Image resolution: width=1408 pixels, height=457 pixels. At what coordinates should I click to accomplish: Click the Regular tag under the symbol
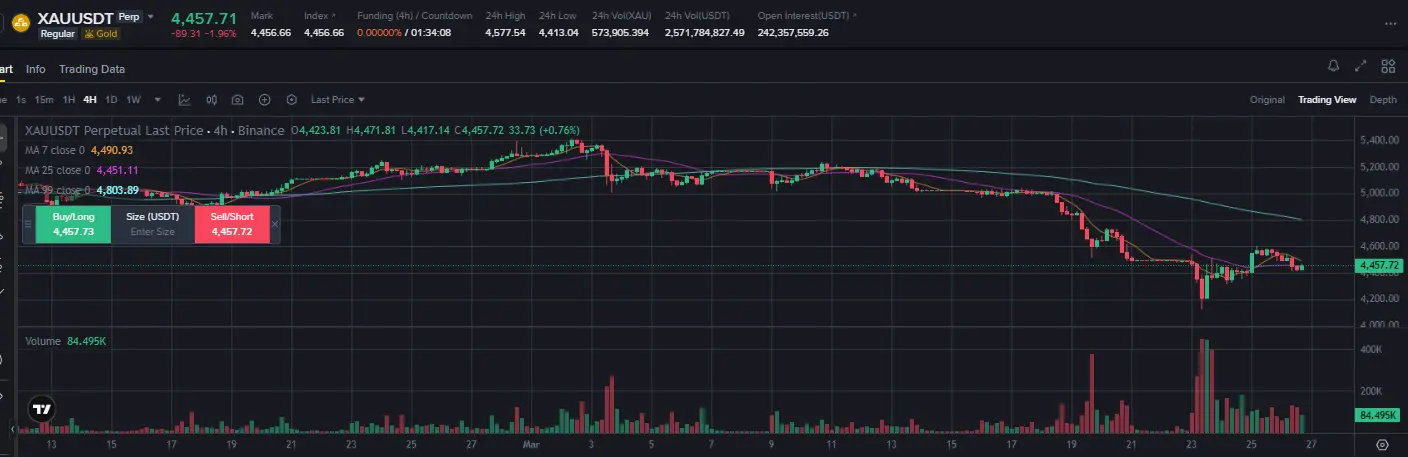tap(57, 34)
